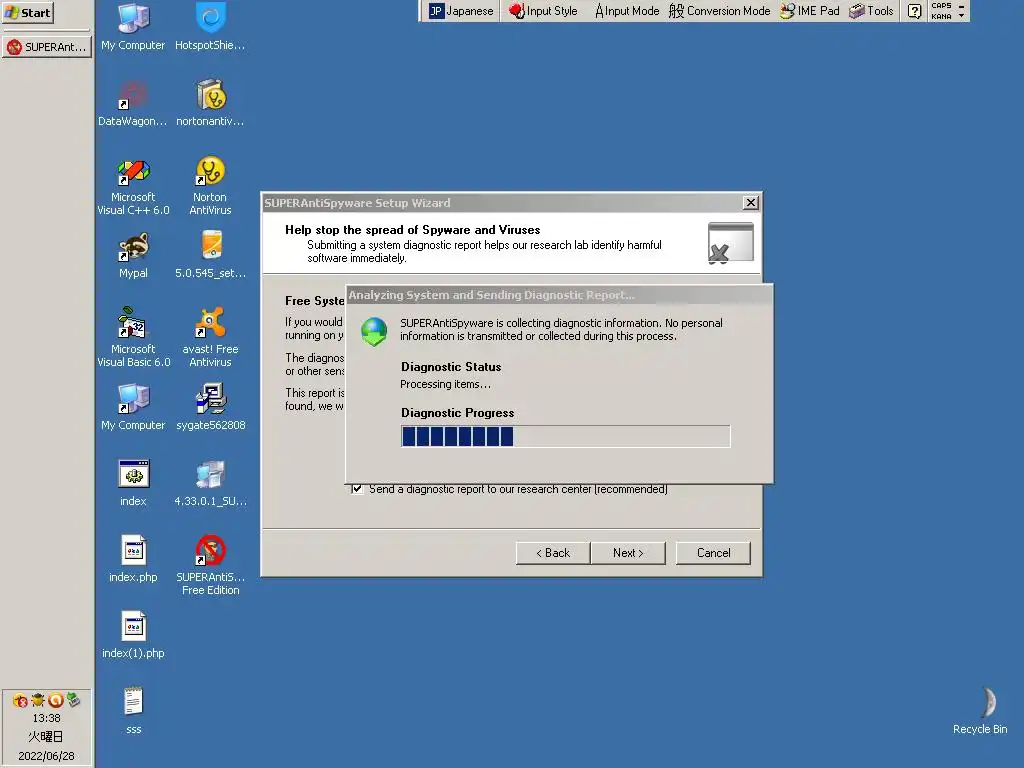Screen dimensions: 1024x768
Task: Toggle CAPS KANA lock indicator
Action: 942,11
